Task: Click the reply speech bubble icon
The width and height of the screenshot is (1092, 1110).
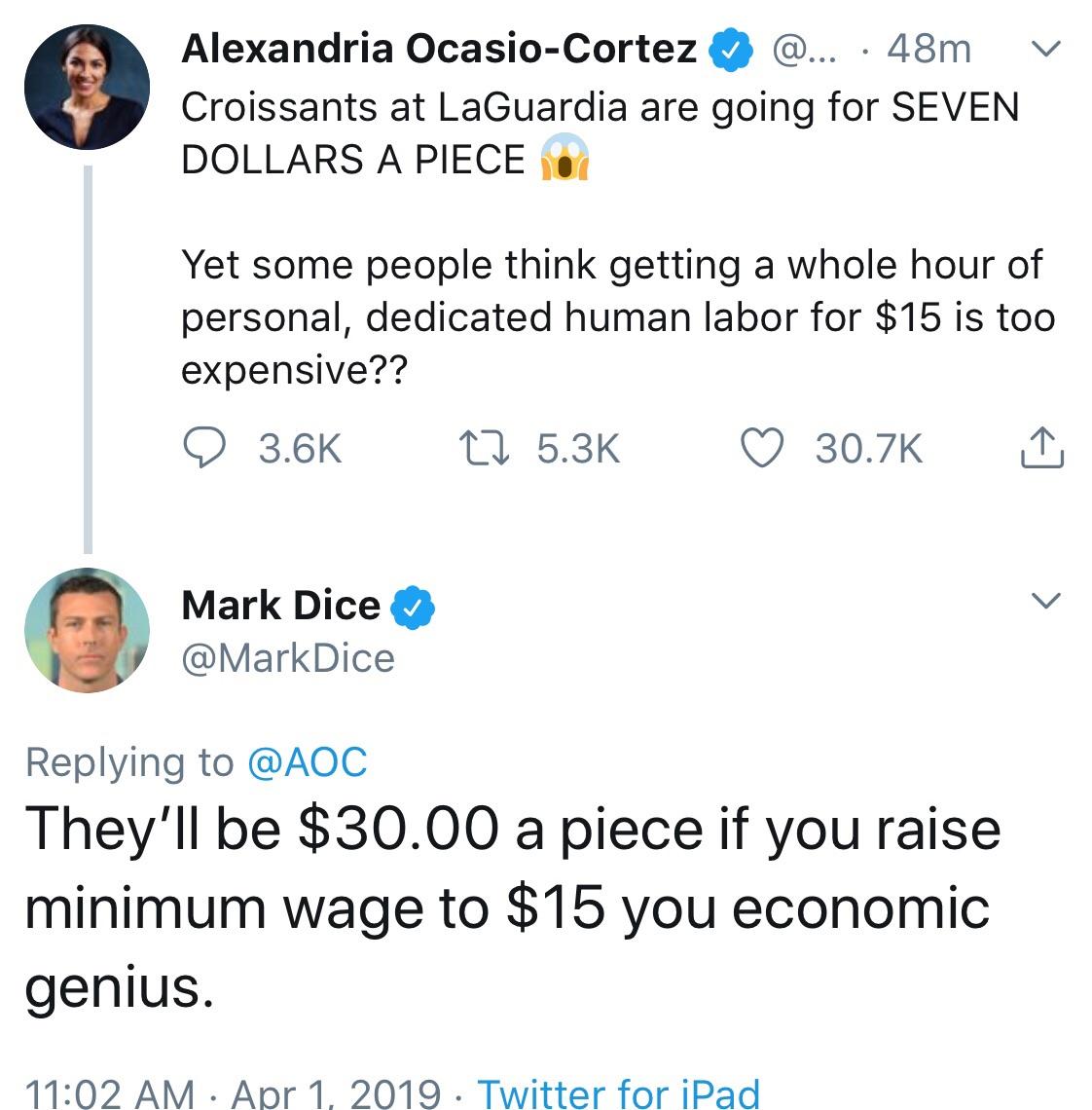Action: coord(204,447)
